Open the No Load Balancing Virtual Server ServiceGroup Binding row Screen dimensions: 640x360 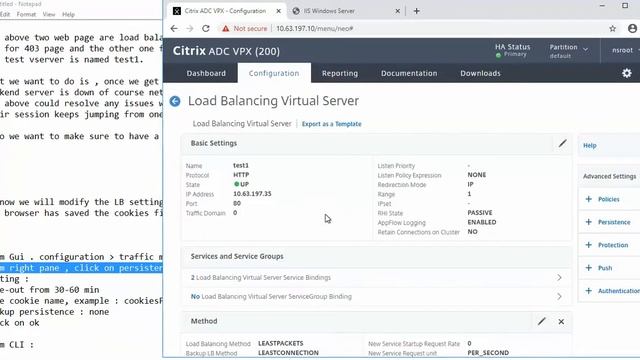pyautogui.click(x=376, y=297)
